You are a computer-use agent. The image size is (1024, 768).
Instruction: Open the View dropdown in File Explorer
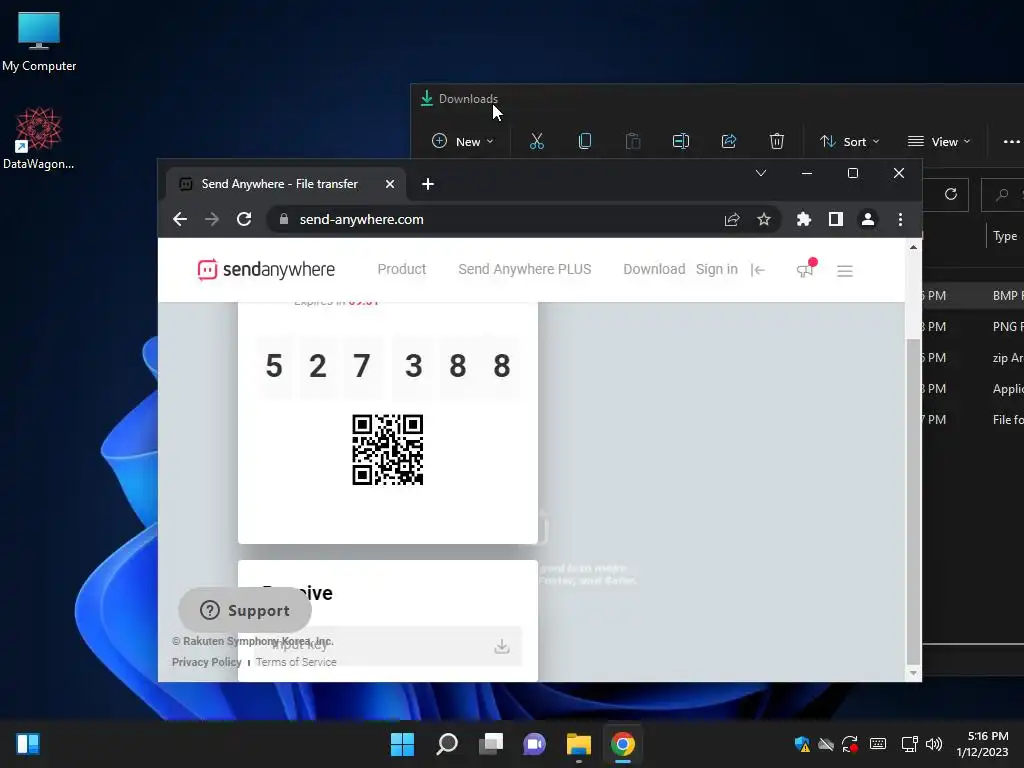point(938,141)
